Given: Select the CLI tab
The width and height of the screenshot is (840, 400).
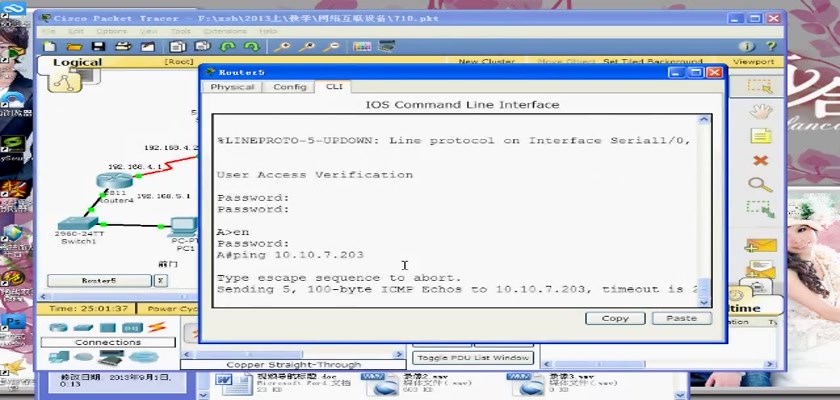Looking at the screenshot, I should [x=334, y=86].
